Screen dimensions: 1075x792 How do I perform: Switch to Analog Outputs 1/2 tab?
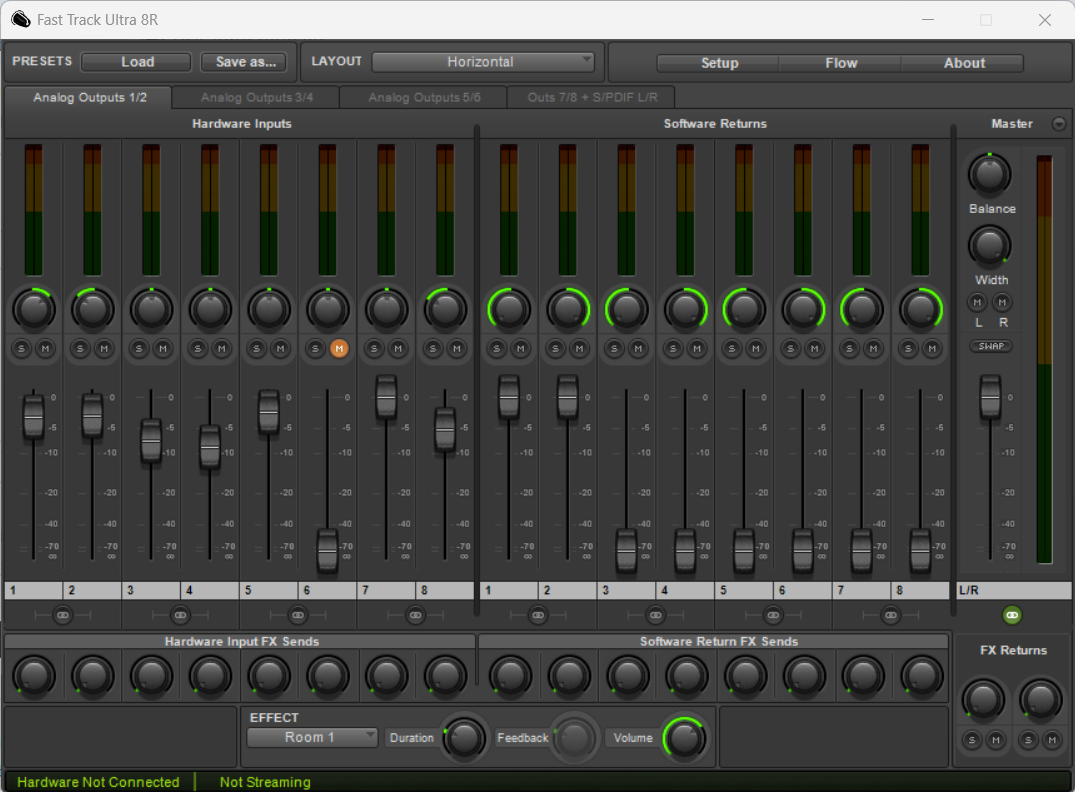click(89, 97)
